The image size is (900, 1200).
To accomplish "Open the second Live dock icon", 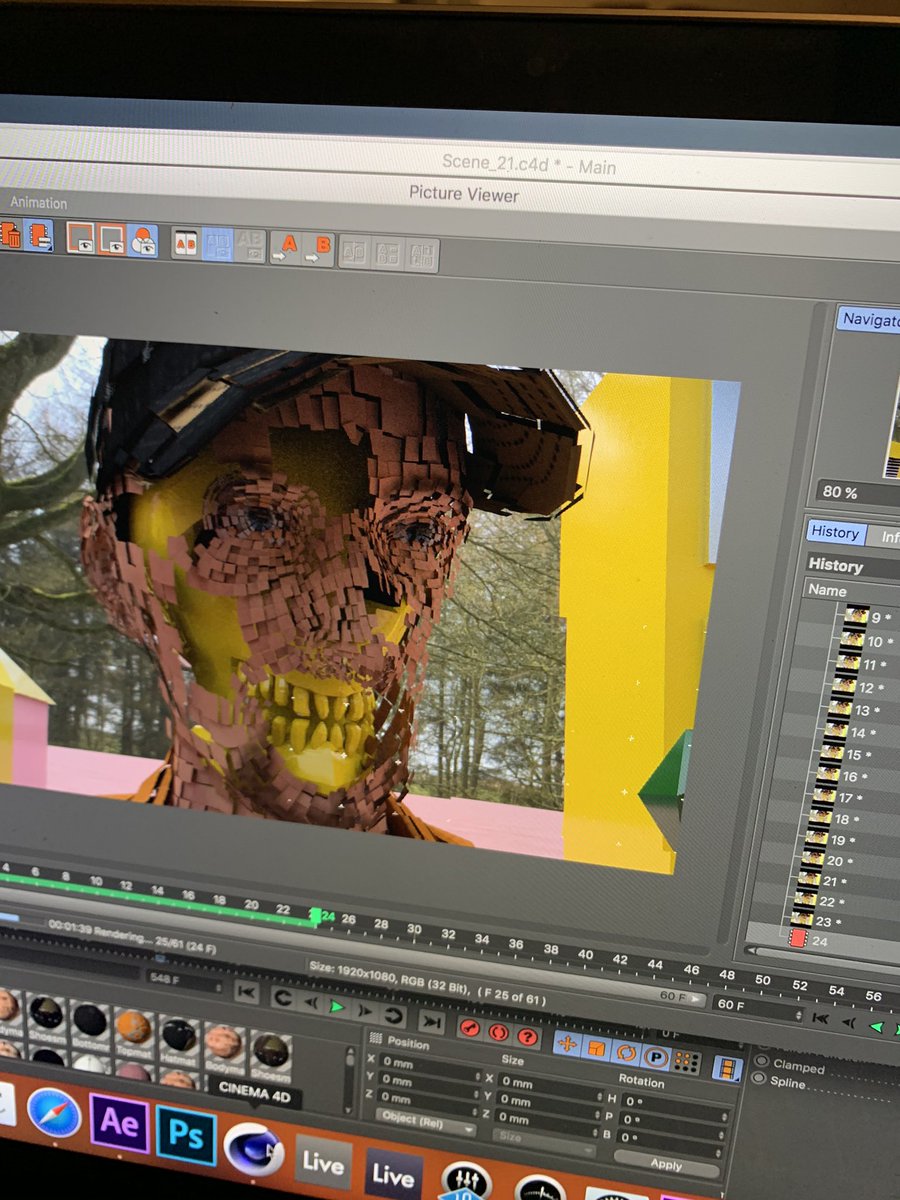I will [393, 1172].
